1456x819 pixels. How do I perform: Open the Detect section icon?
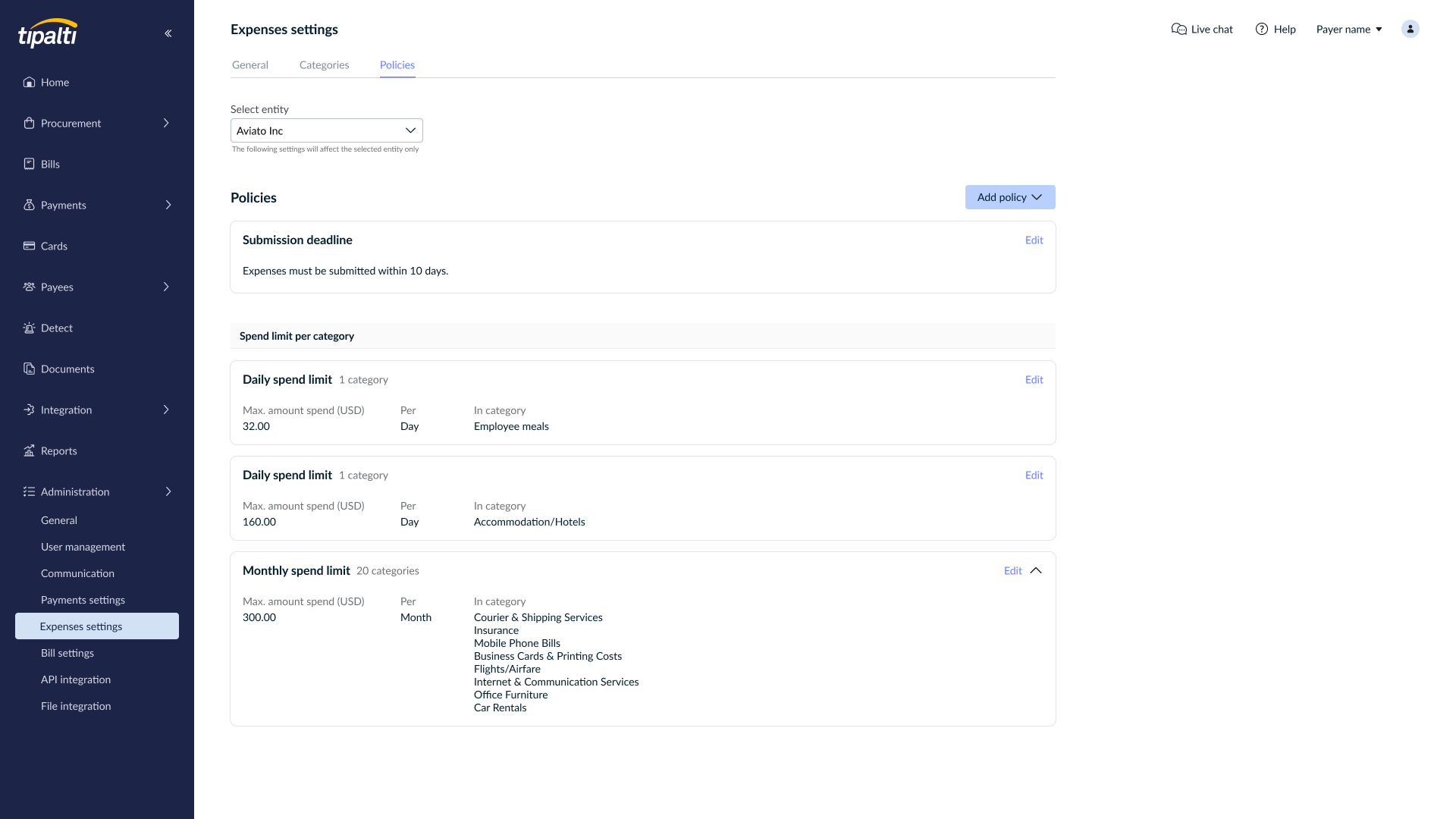click(29, 328)
